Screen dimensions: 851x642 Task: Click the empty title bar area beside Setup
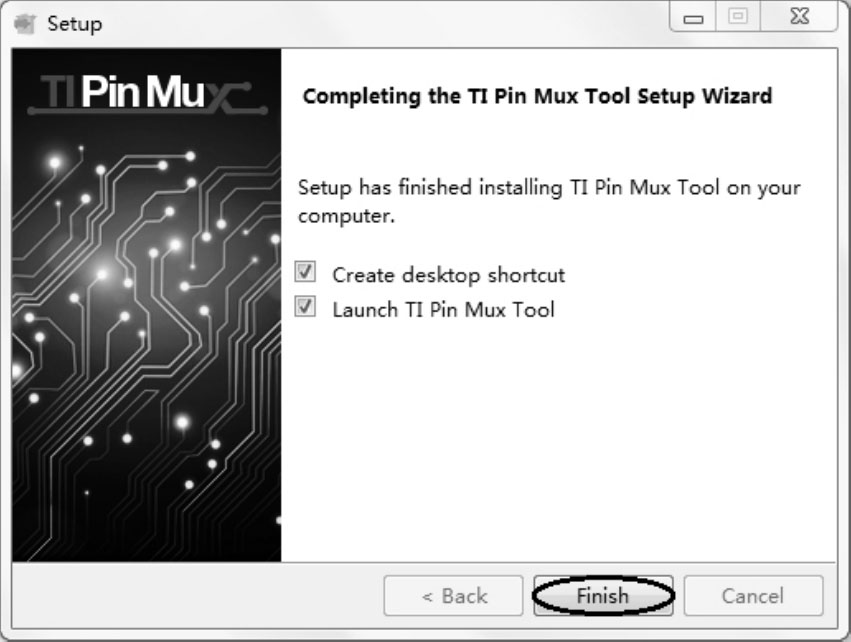pyautogui.click(x=380, y=24)
